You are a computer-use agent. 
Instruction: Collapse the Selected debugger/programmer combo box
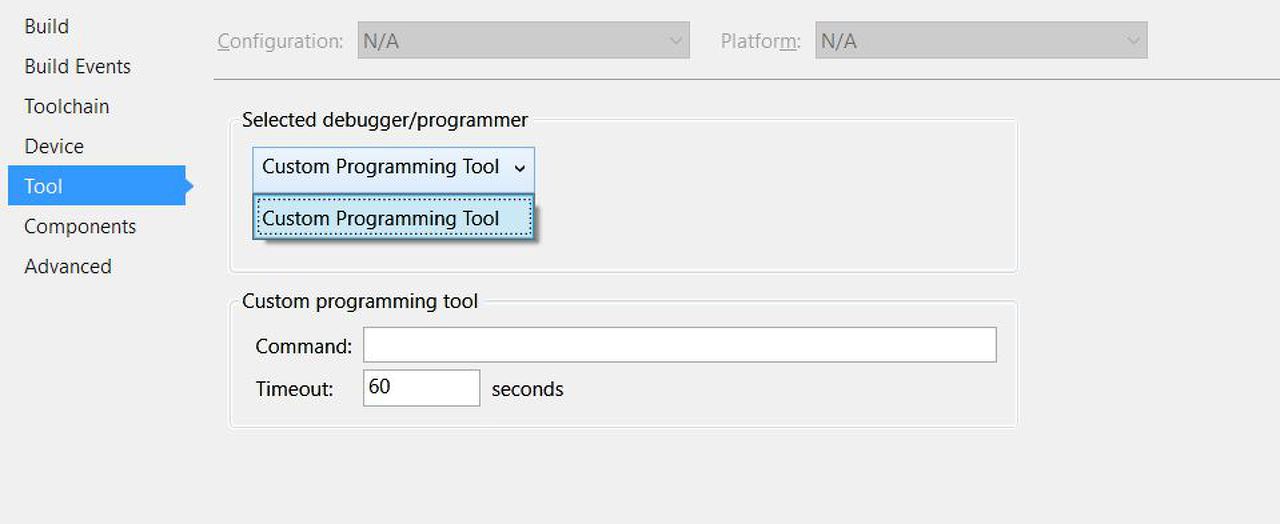[x=393, y=168]
